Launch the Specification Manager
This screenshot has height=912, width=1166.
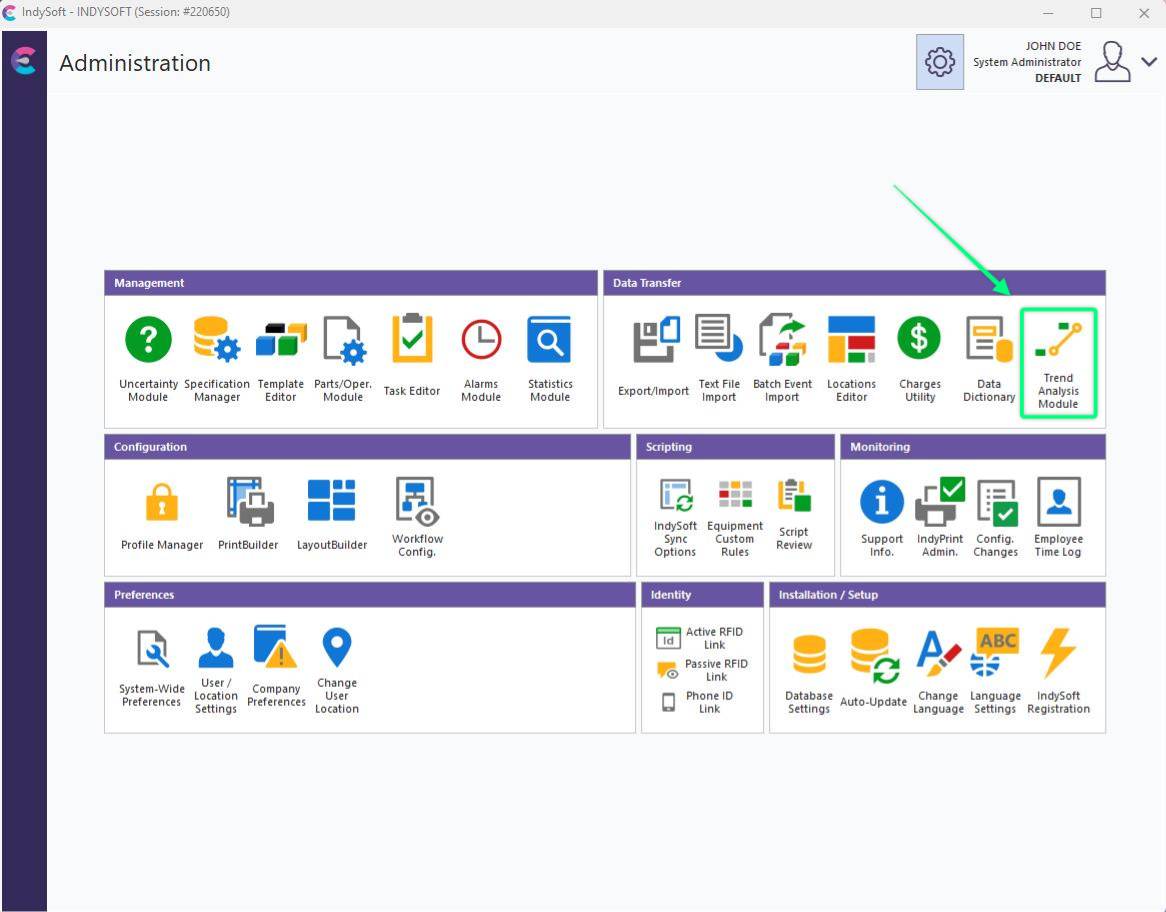(216, 341)
